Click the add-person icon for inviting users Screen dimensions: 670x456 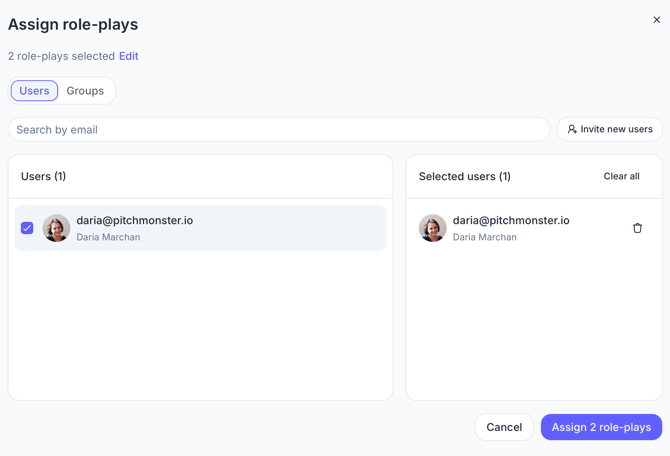click(x=572, y=129)
